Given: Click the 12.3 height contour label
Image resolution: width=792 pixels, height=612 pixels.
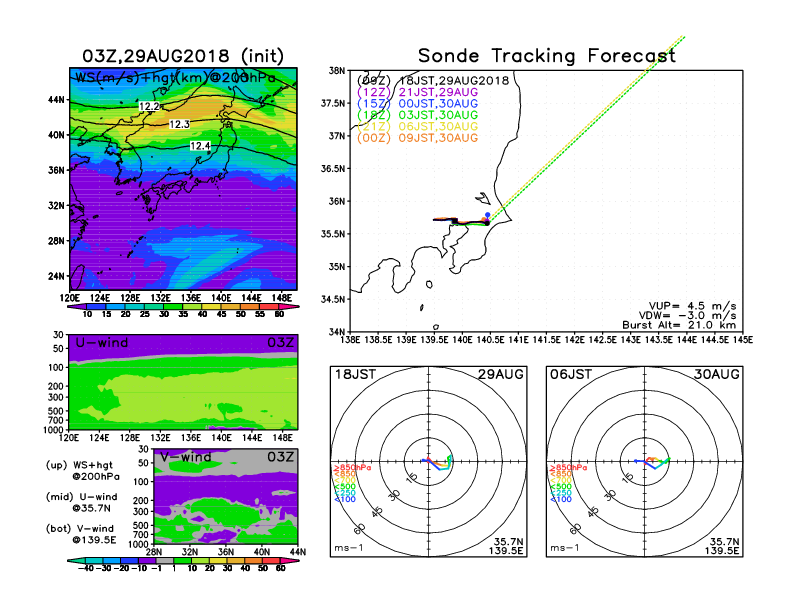Looking at the screenshot, I should tap(179, 124).
